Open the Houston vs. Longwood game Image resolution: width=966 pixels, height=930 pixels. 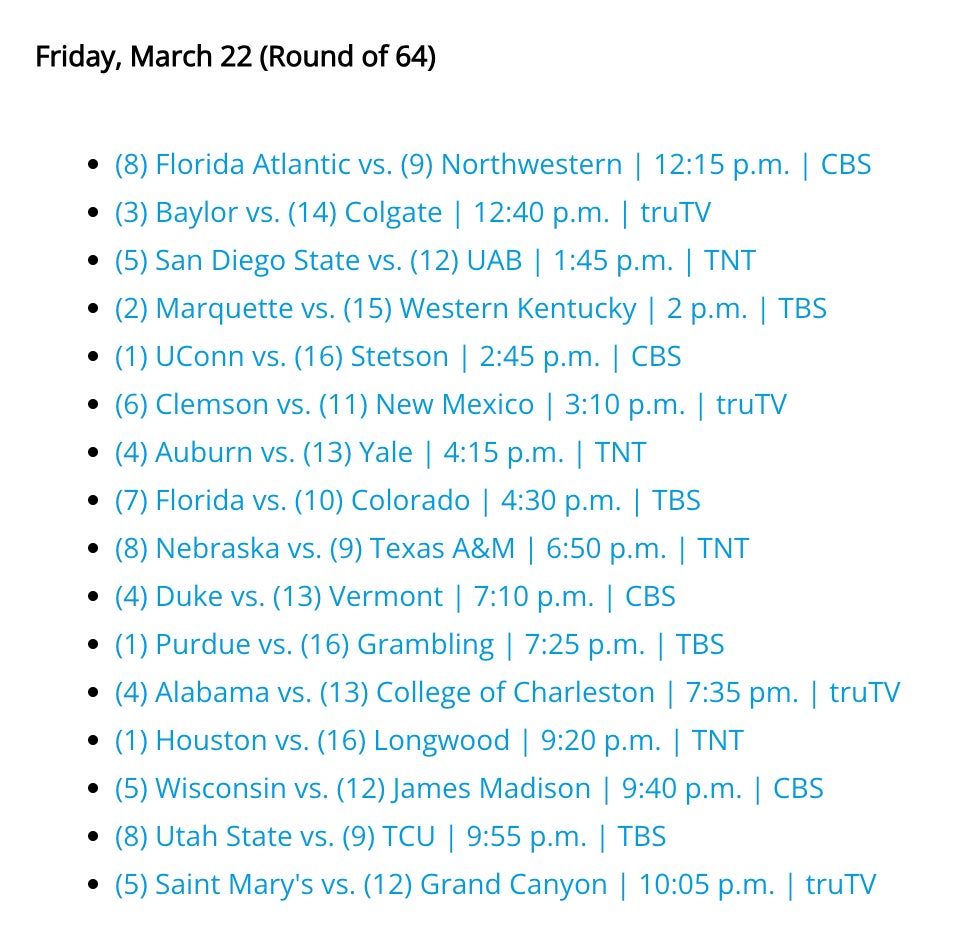429,741
